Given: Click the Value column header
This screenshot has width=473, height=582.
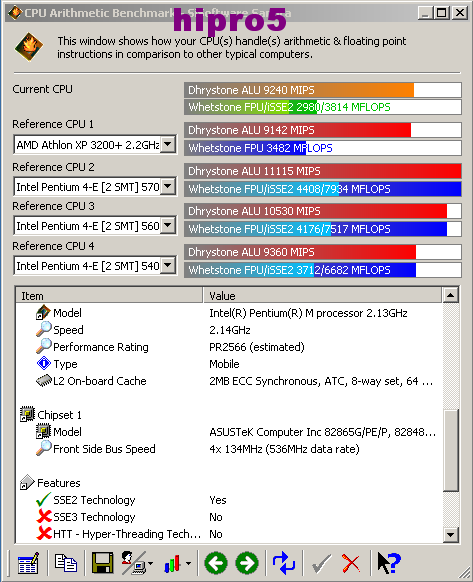Looking at the screenshot, I should point(323,295).
